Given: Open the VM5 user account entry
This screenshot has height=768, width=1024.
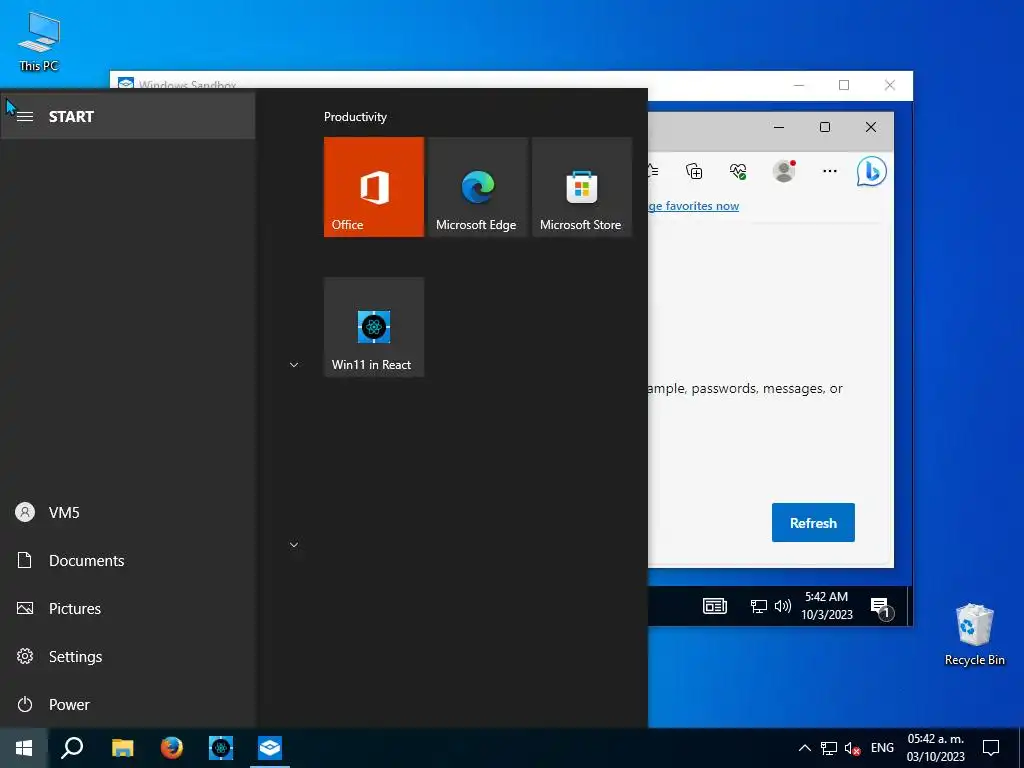Looking at the screenshot, I should pyautogui.click(x=128, y=513).
